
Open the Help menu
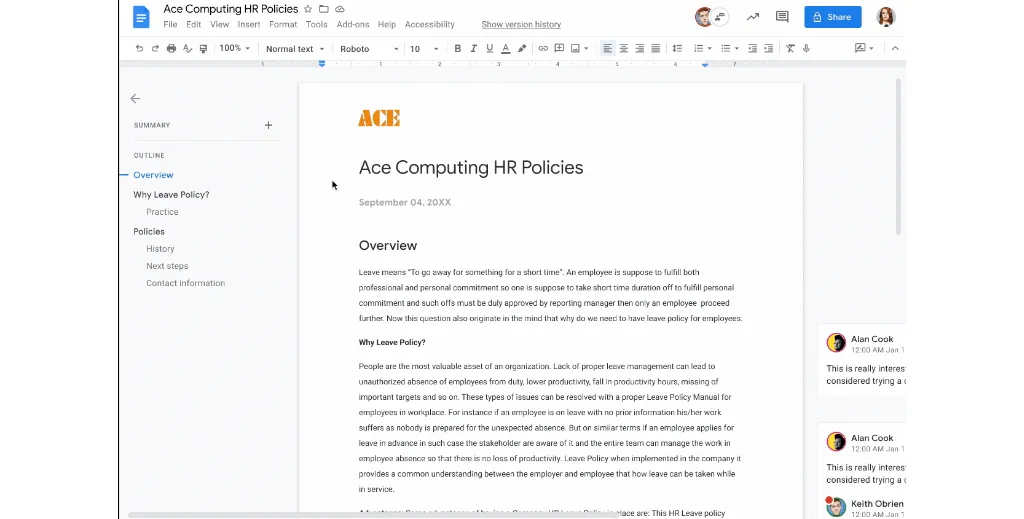[x=387, y=24]
